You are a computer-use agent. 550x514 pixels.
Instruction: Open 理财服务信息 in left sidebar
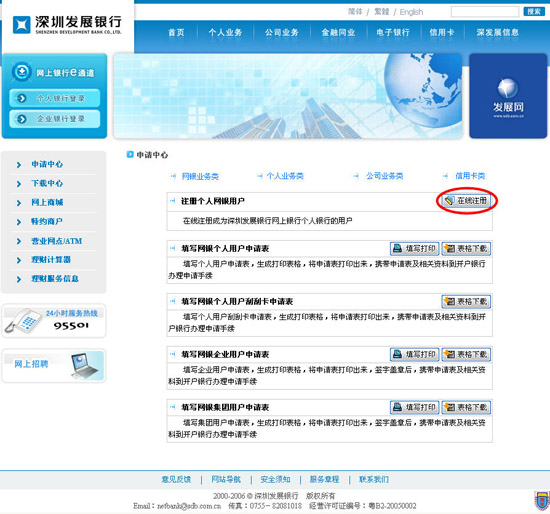tap(55, 279)
